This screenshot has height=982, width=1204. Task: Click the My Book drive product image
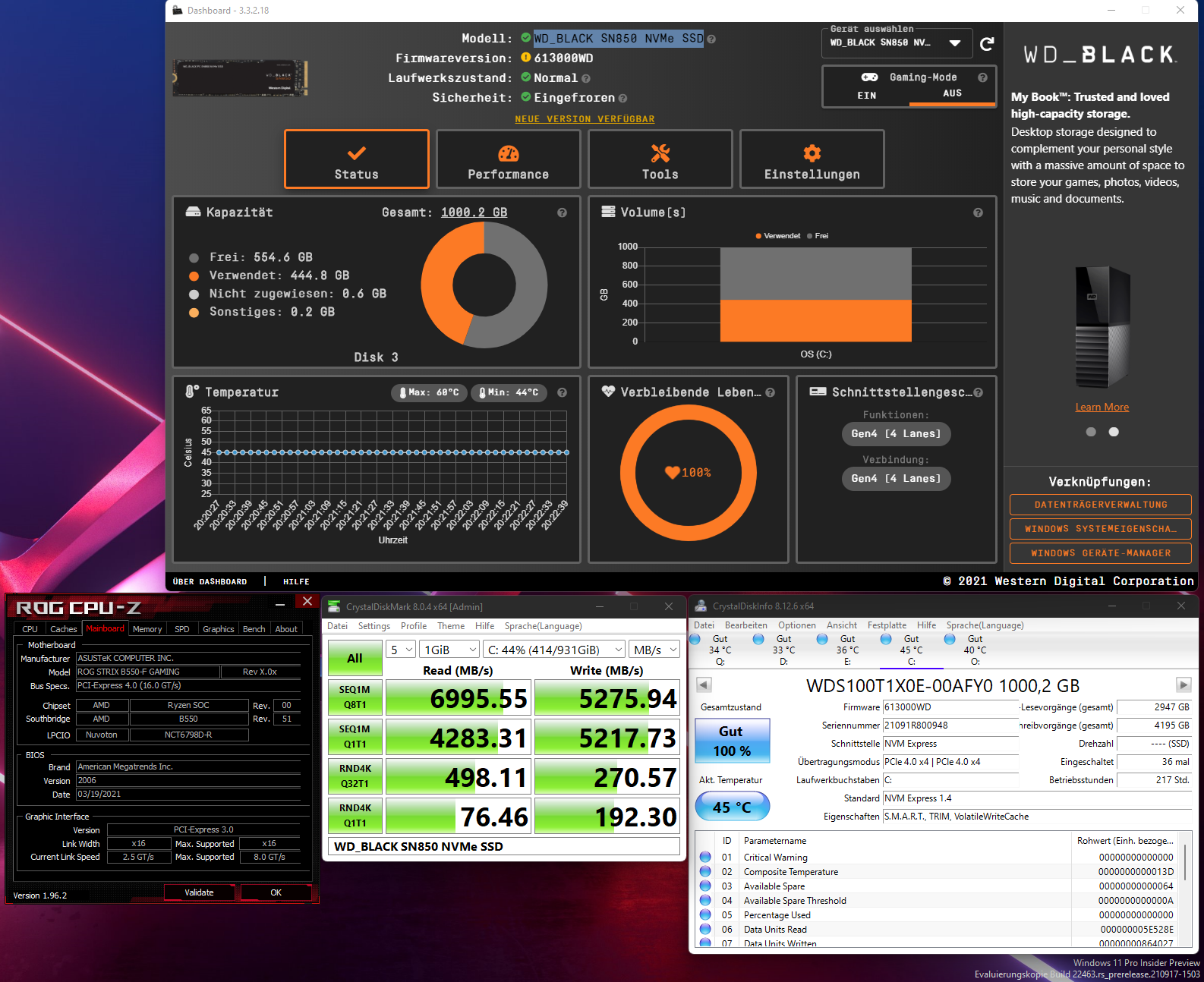1103,327
